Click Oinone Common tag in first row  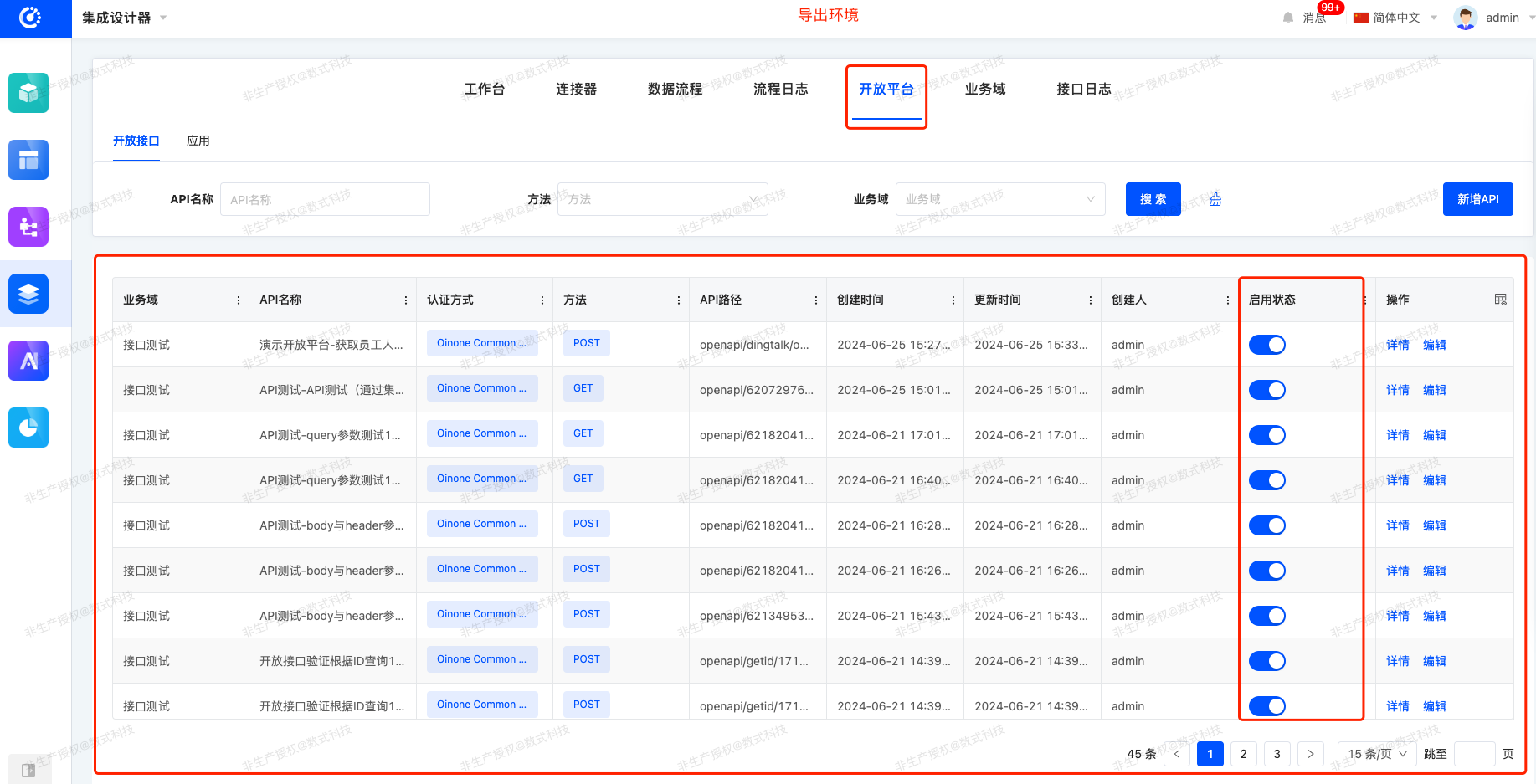(482, 343)
